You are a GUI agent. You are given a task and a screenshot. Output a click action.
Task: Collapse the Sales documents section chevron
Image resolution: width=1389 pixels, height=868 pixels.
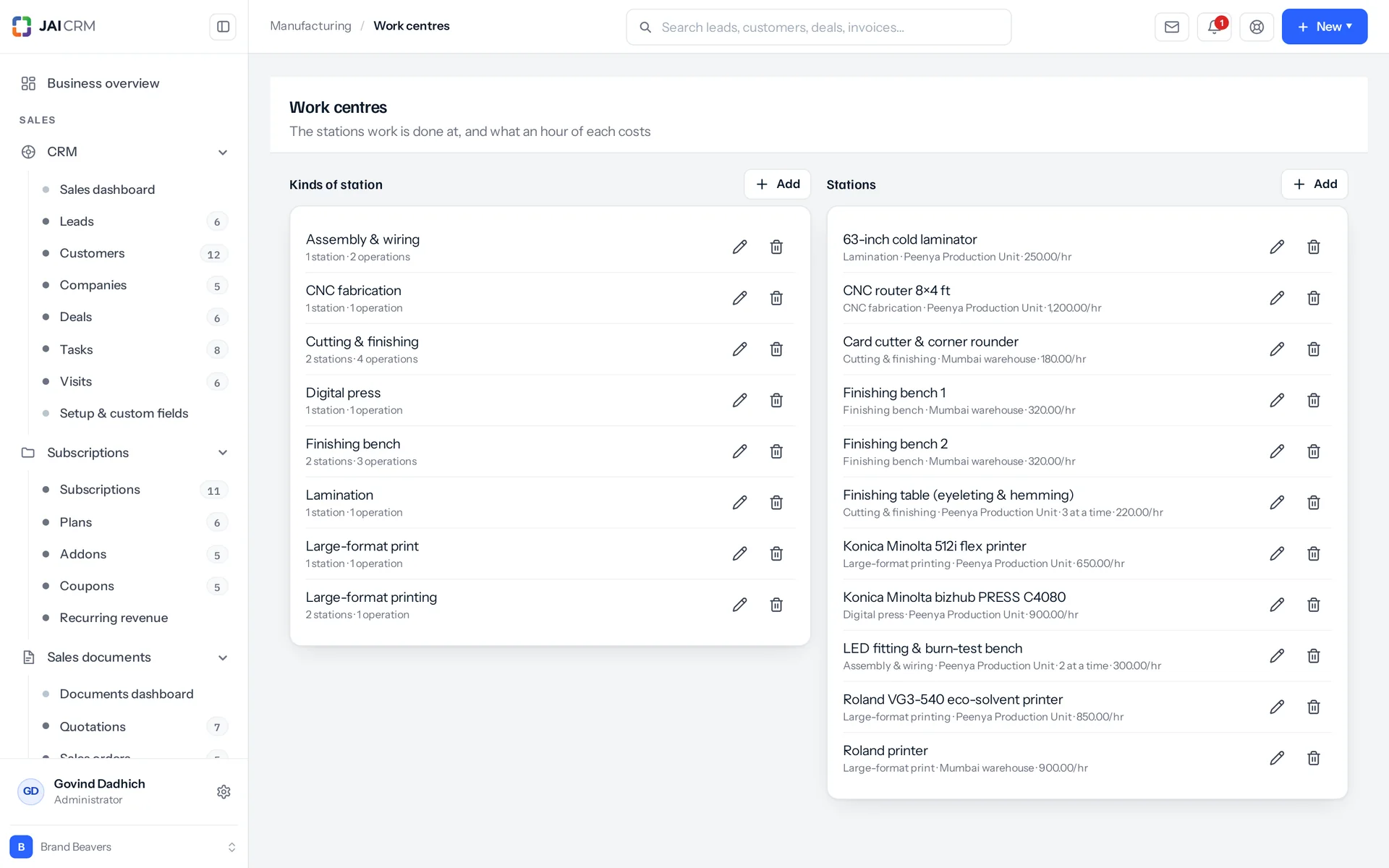pos(223,658)
